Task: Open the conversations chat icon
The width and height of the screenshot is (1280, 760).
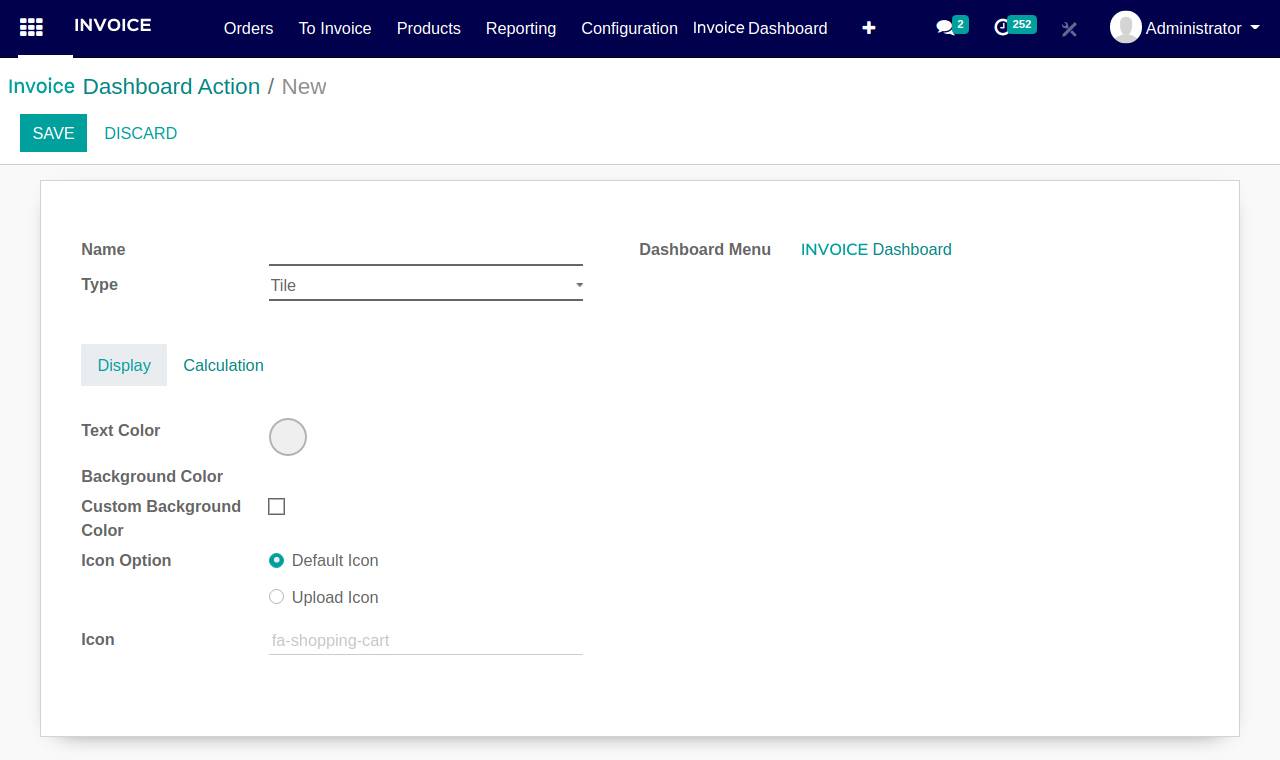Action: (945, 28)
